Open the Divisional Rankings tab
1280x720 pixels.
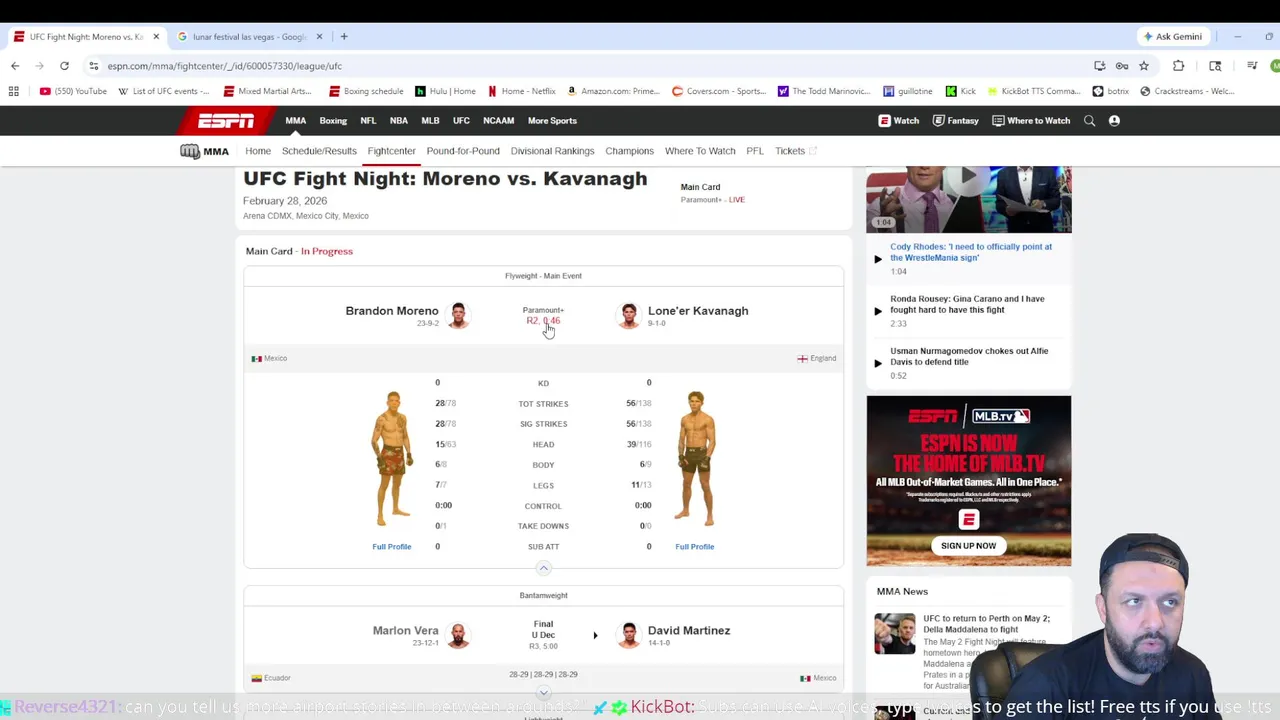click(552, 151)
